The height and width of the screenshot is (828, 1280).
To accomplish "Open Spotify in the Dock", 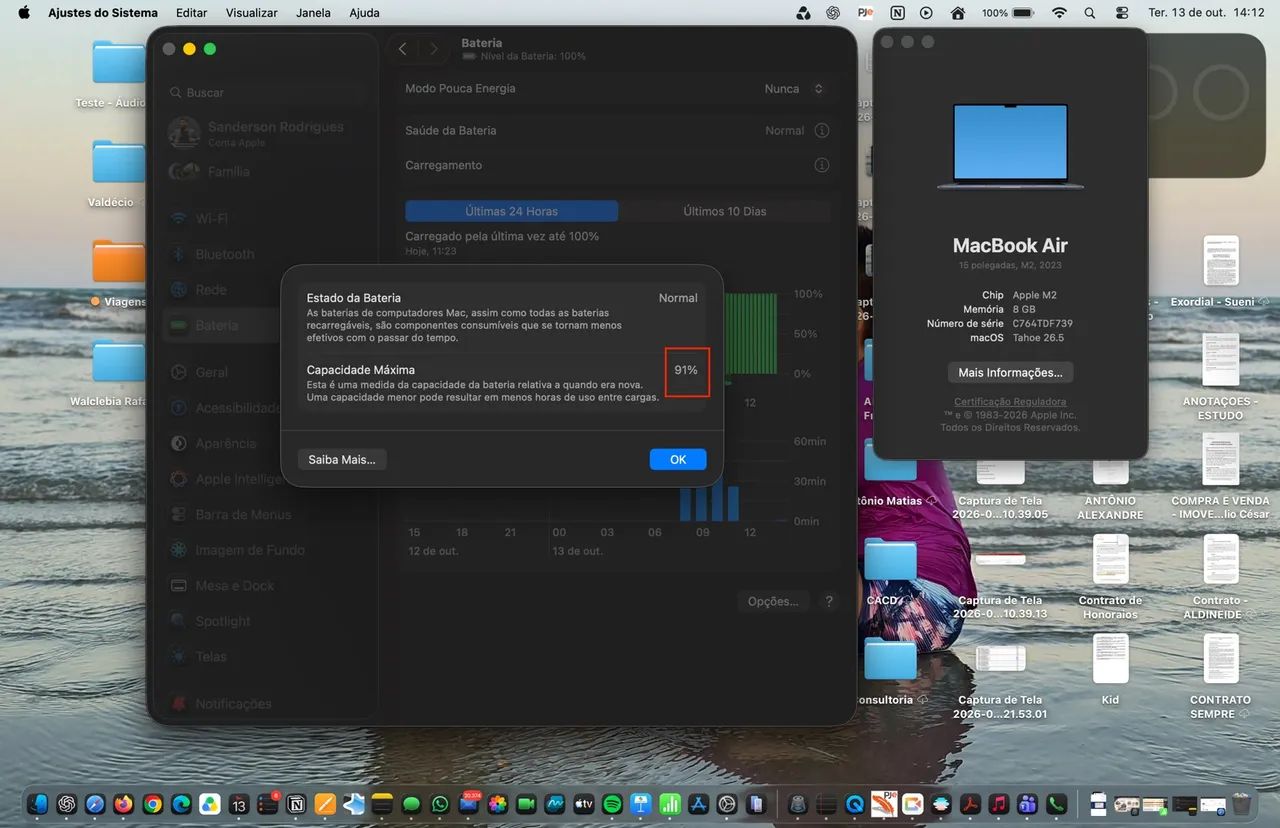I will (x=613, y=804).
